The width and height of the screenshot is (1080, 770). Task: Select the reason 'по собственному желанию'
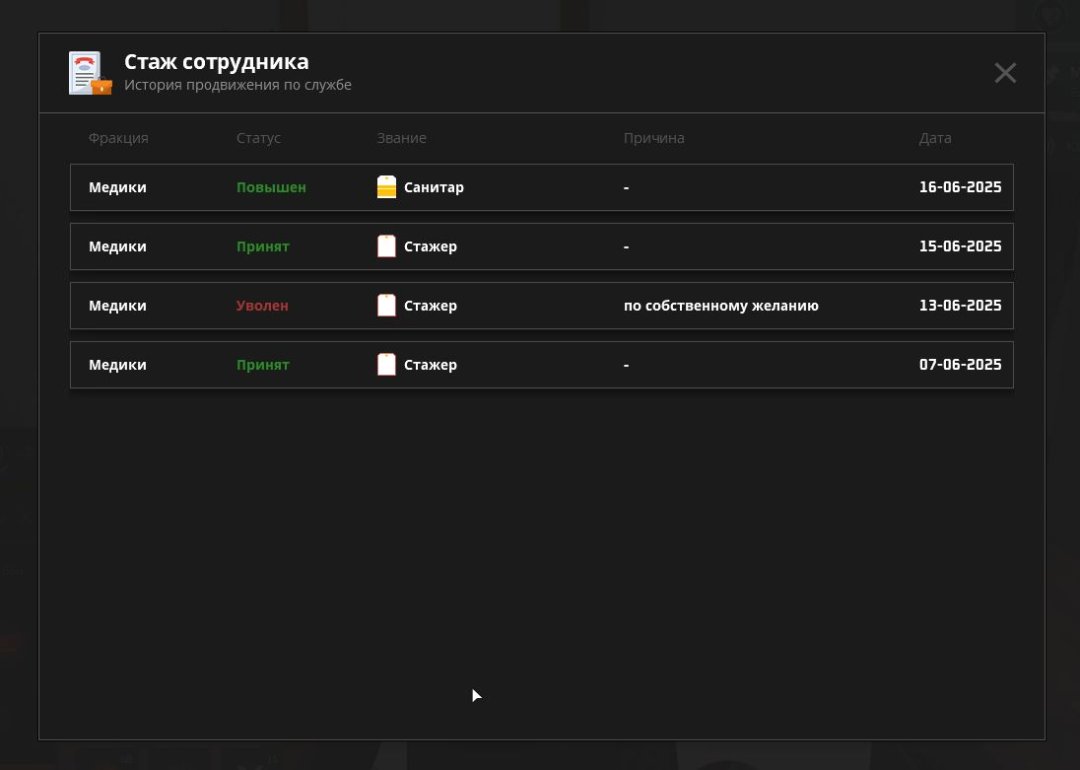coord(720,305)
